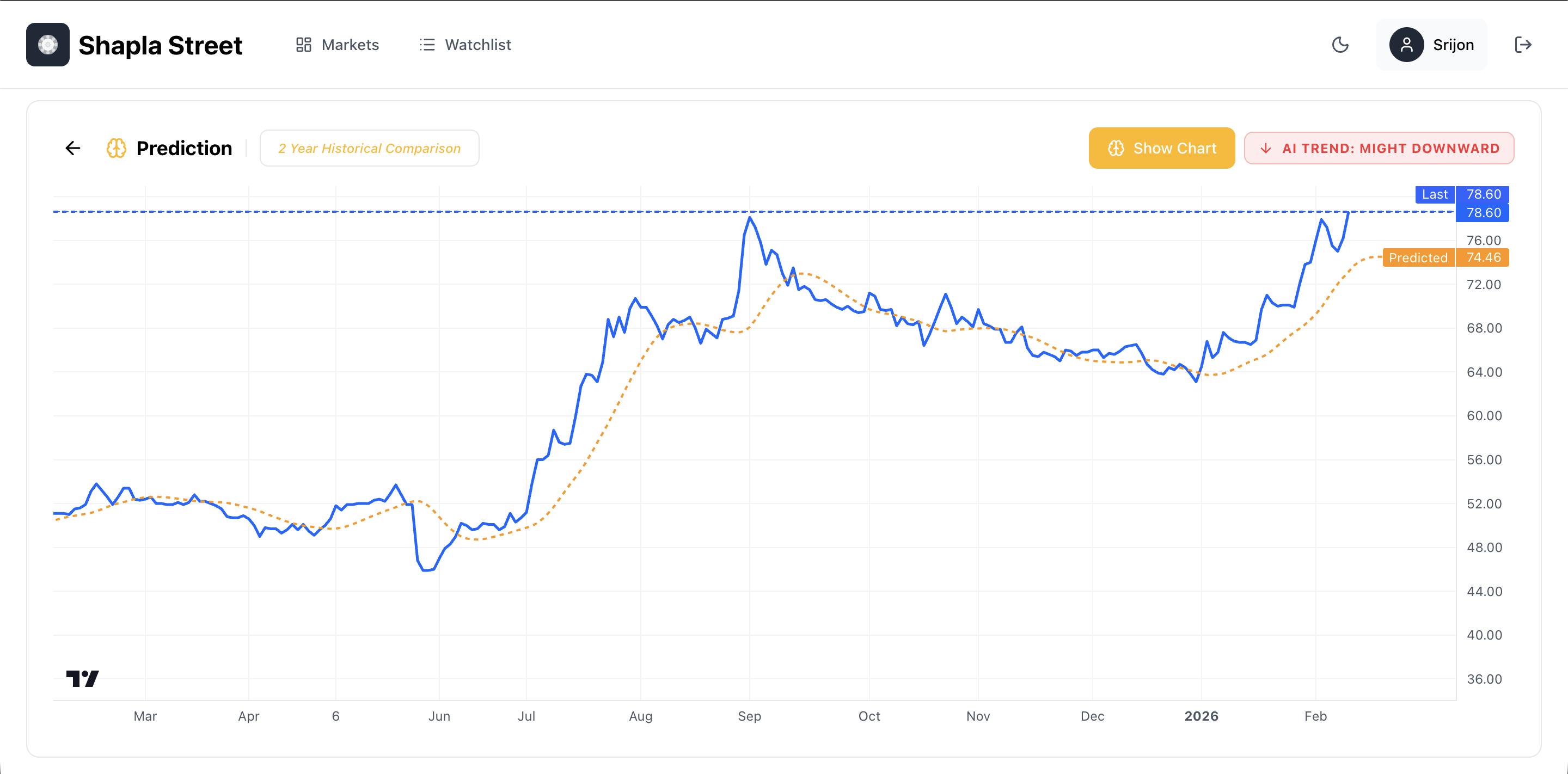The image size is (1568, 774).
Task: Open the Markets menu item
Action: coord(350,45)
